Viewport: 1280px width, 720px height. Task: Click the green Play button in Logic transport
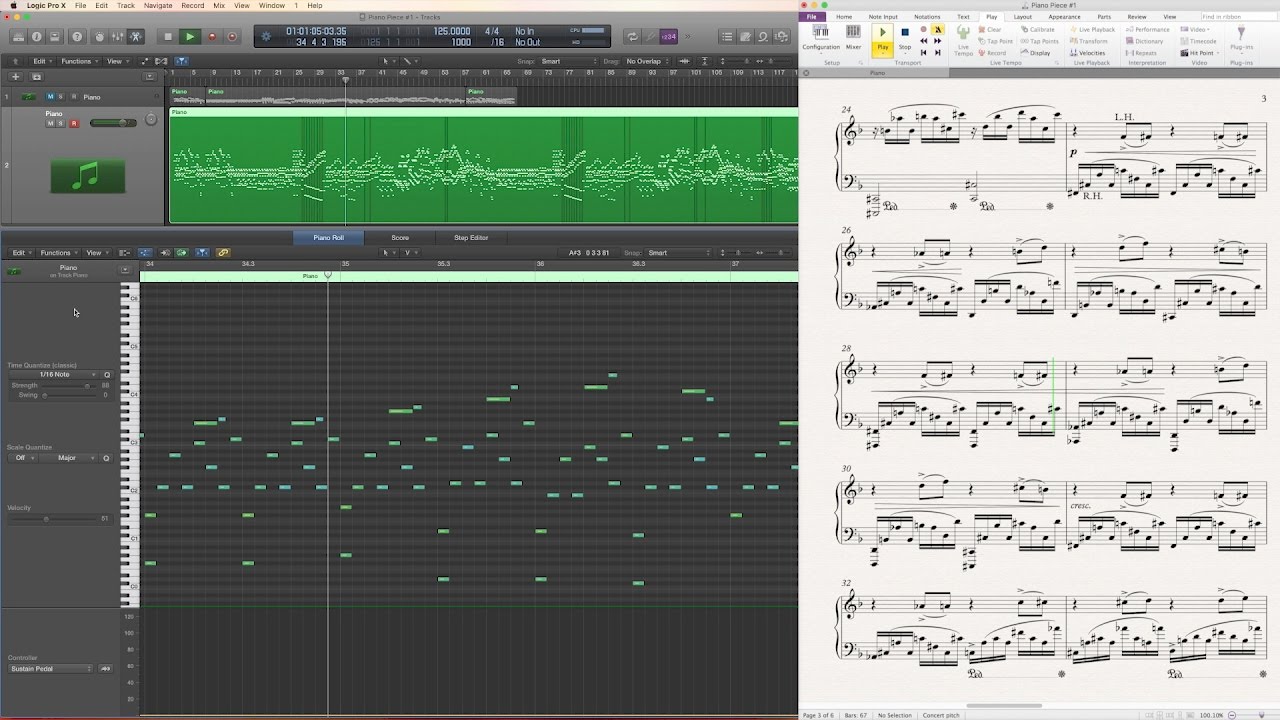click(x=189, y=37)
